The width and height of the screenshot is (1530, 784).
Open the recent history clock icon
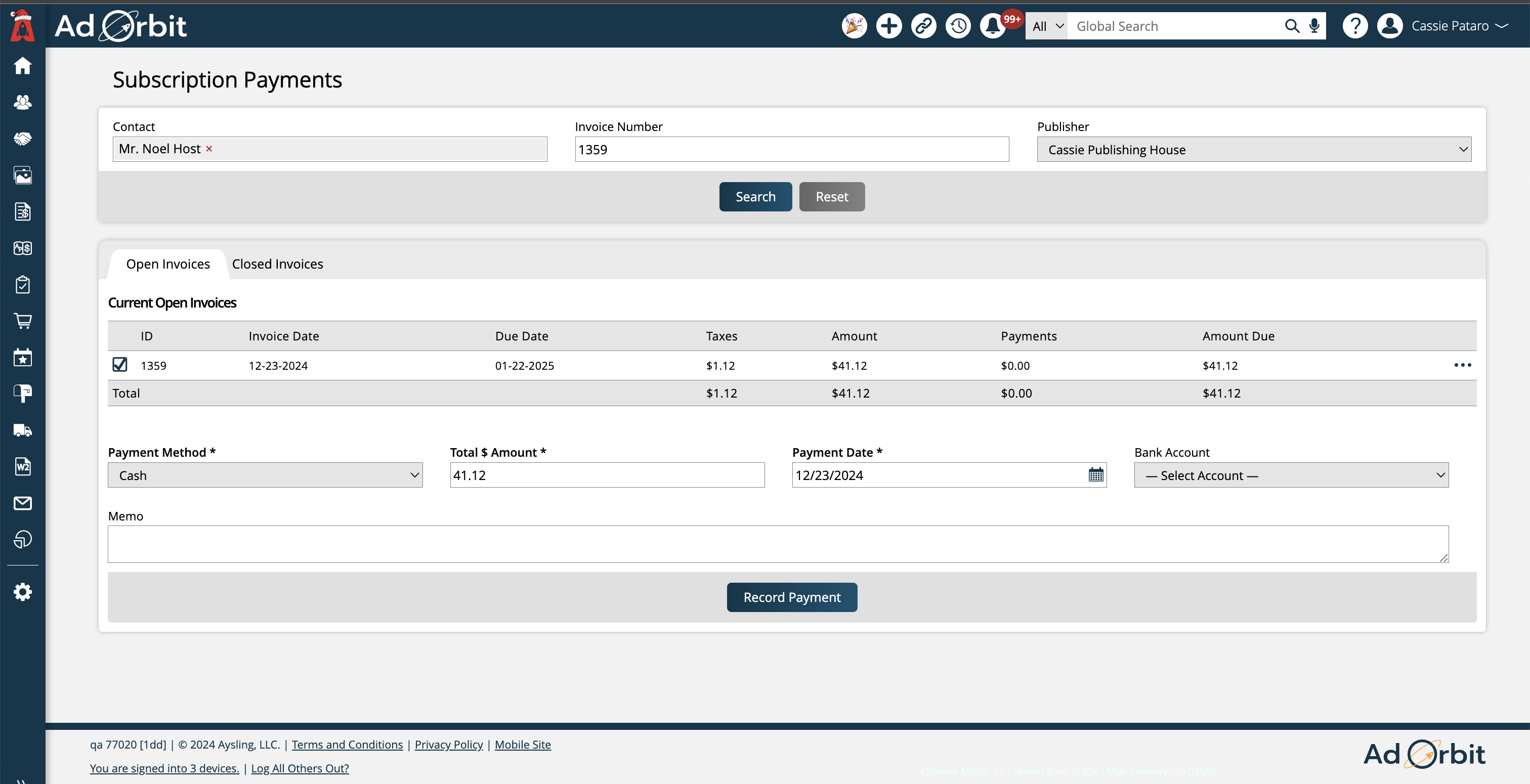coord(958,26)
